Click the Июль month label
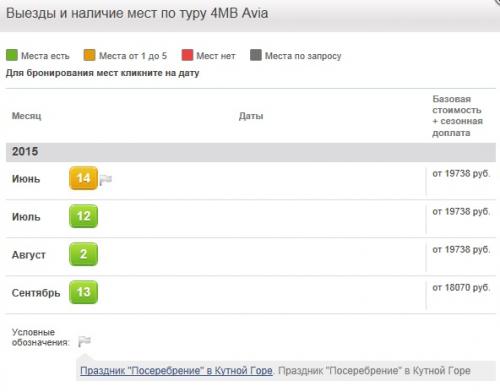The width and height of the screenshot is (500, 392). tap(26, 217)
